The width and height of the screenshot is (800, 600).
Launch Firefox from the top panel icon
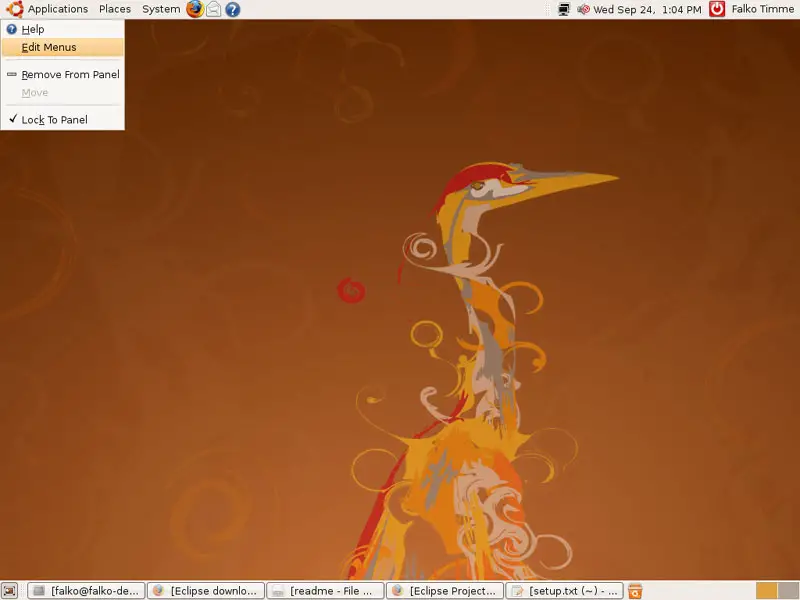click(195, 9)
